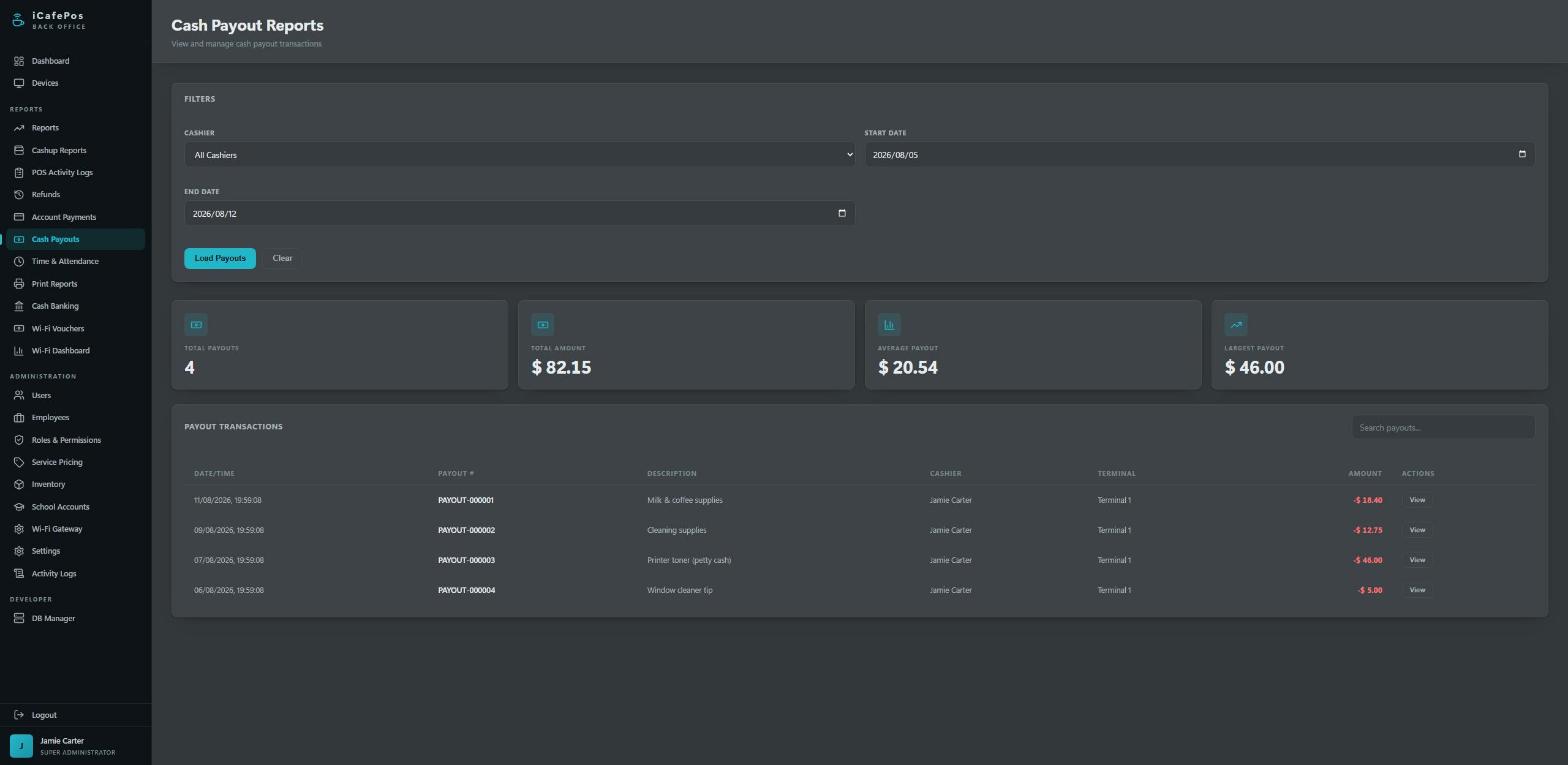The height and width of the screenshot is (765, 1568).
Task: Click the iCafePos coffee cup logo icon
Action: (18, 20)
